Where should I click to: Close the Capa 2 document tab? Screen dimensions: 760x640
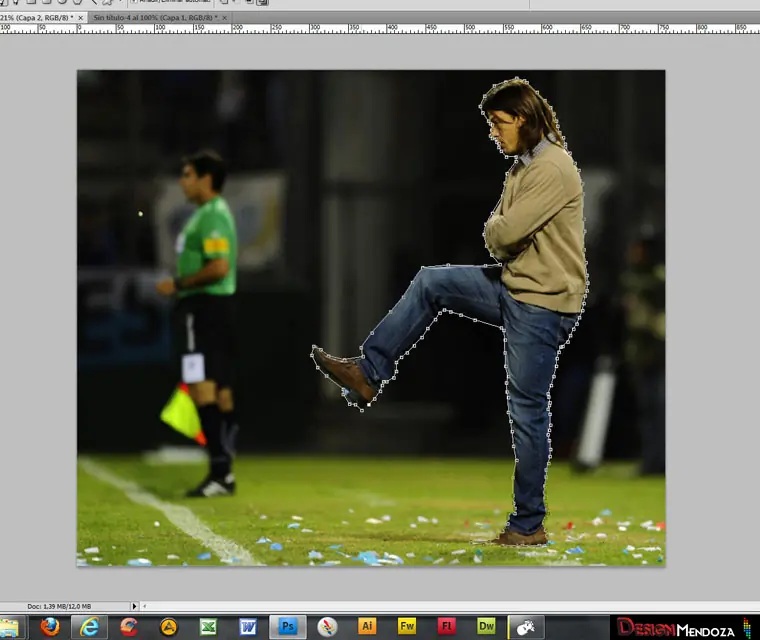[x=81, y=18]
